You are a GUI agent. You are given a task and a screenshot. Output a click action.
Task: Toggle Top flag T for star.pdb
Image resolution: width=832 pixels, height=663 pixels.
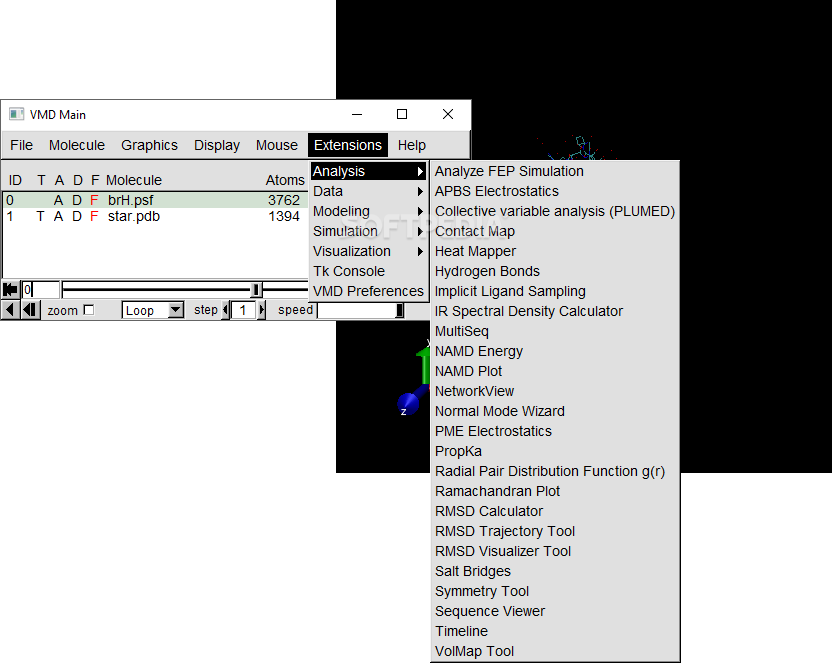(40, 216)
